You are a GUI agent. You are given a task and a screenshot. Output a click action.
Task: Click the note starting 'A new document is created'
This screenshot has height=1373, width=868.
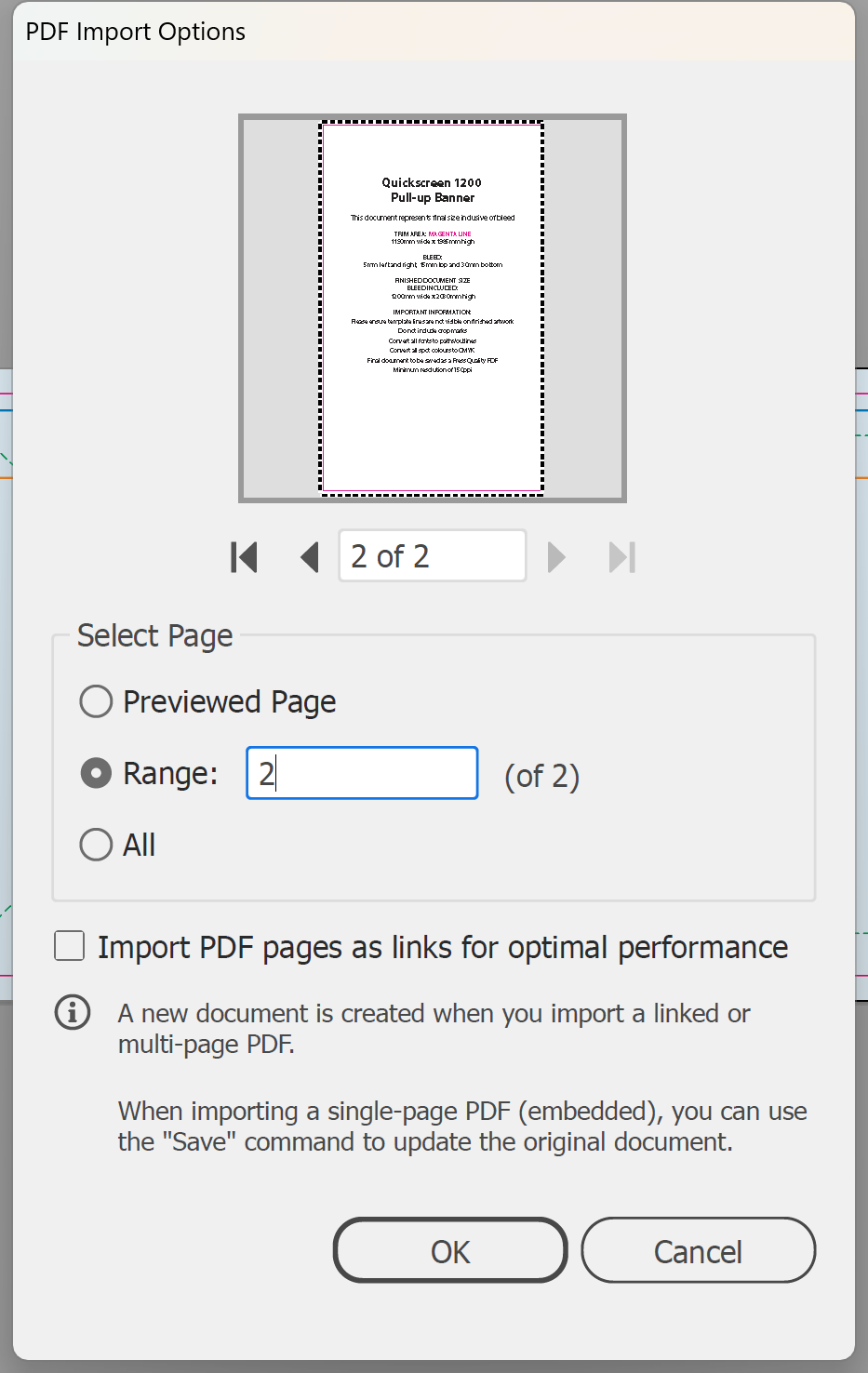[x=434, y=1028]
